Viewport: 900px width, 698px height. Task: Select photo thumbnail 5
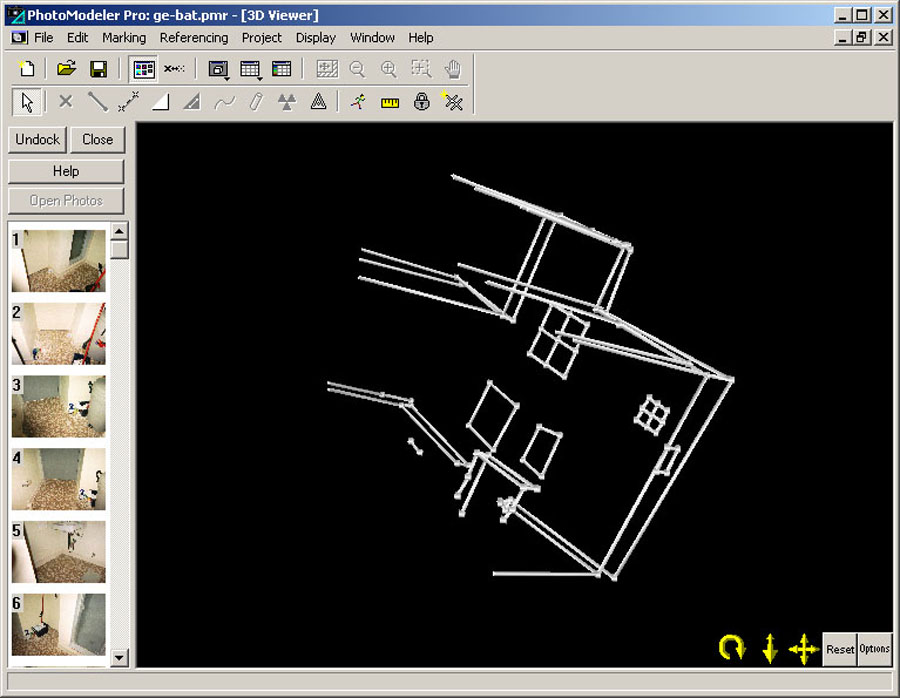point(59,552)
